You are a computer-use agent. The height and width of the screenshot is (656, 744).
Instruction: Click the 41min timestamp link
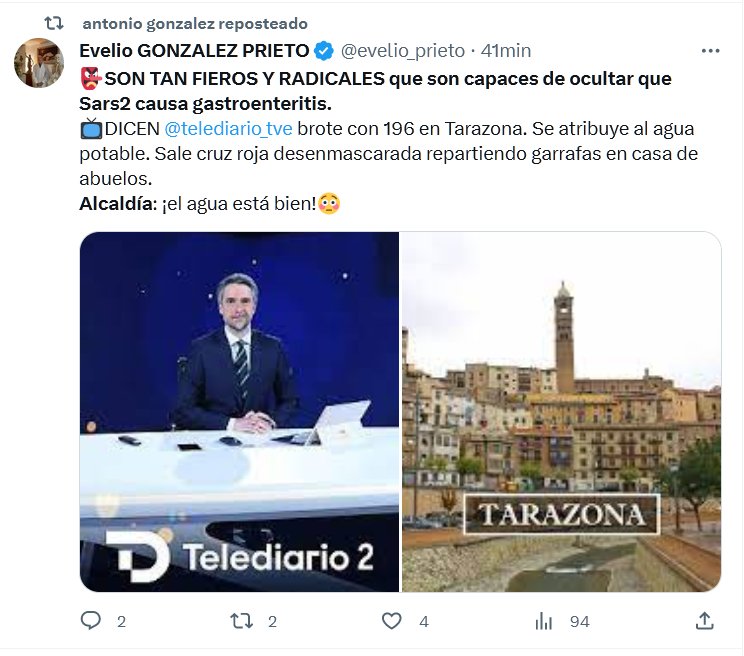tap(506, 51)
